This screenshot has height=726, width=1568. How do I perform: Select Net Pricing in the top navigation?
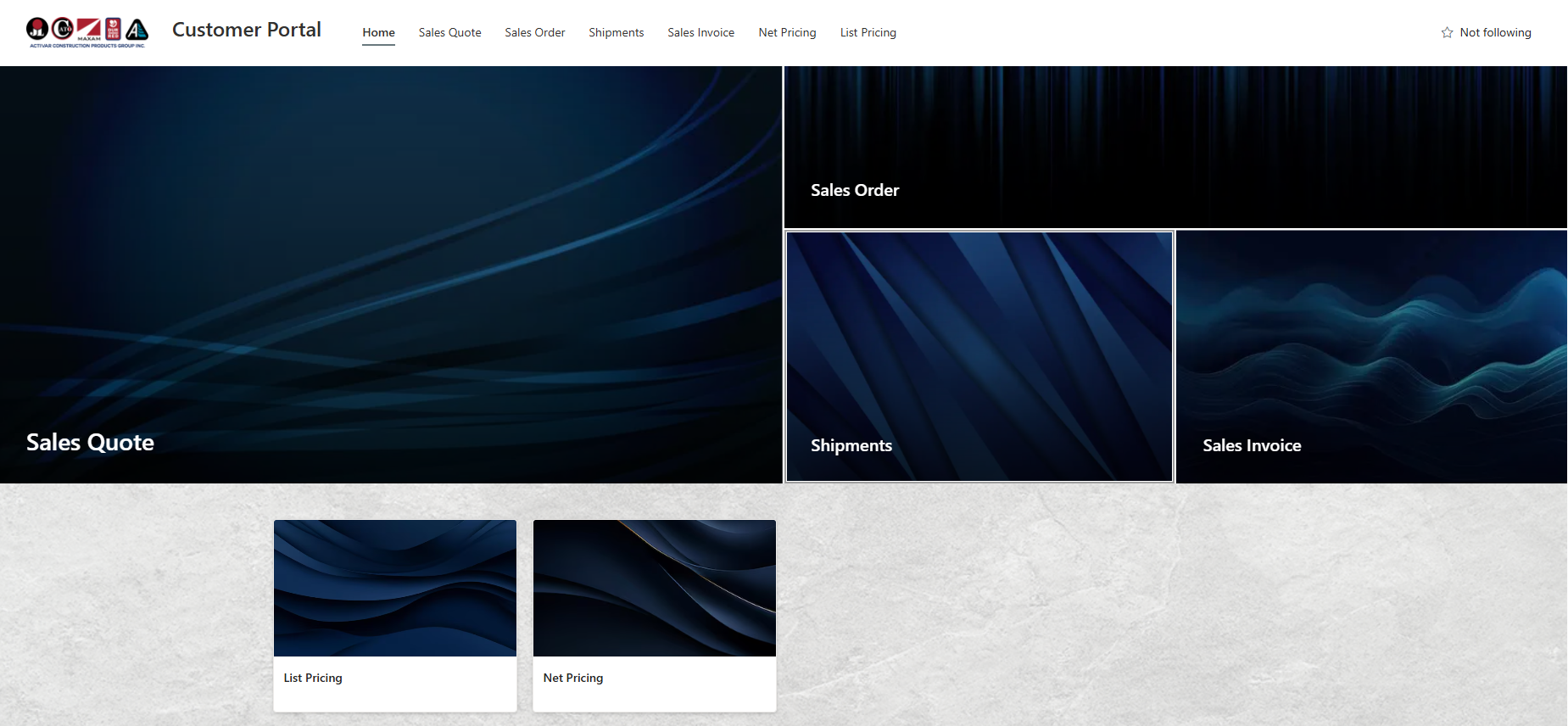(x=787, y=33)
